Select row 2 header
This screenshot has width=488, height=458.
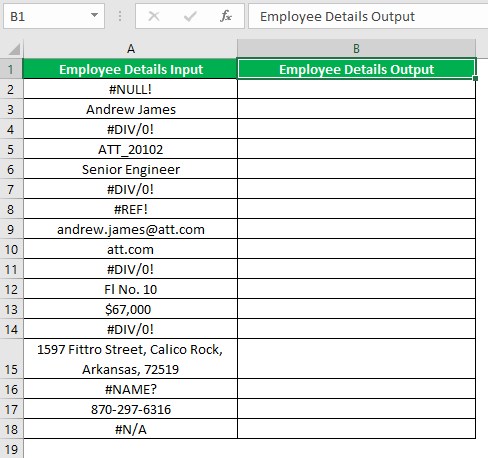click(11, 89)
